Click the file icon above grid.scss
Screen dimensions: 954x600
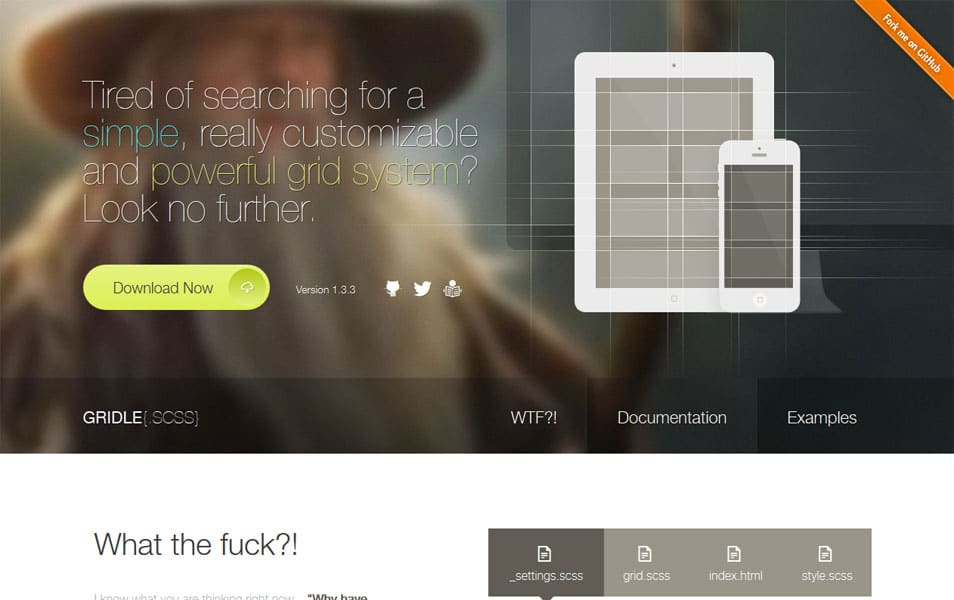(x=646, y=553)
